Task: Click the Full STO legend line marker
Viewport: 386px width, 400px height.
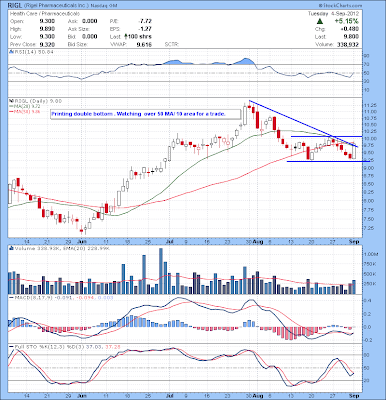Action: pyautogui.click(x=11, y=347)
